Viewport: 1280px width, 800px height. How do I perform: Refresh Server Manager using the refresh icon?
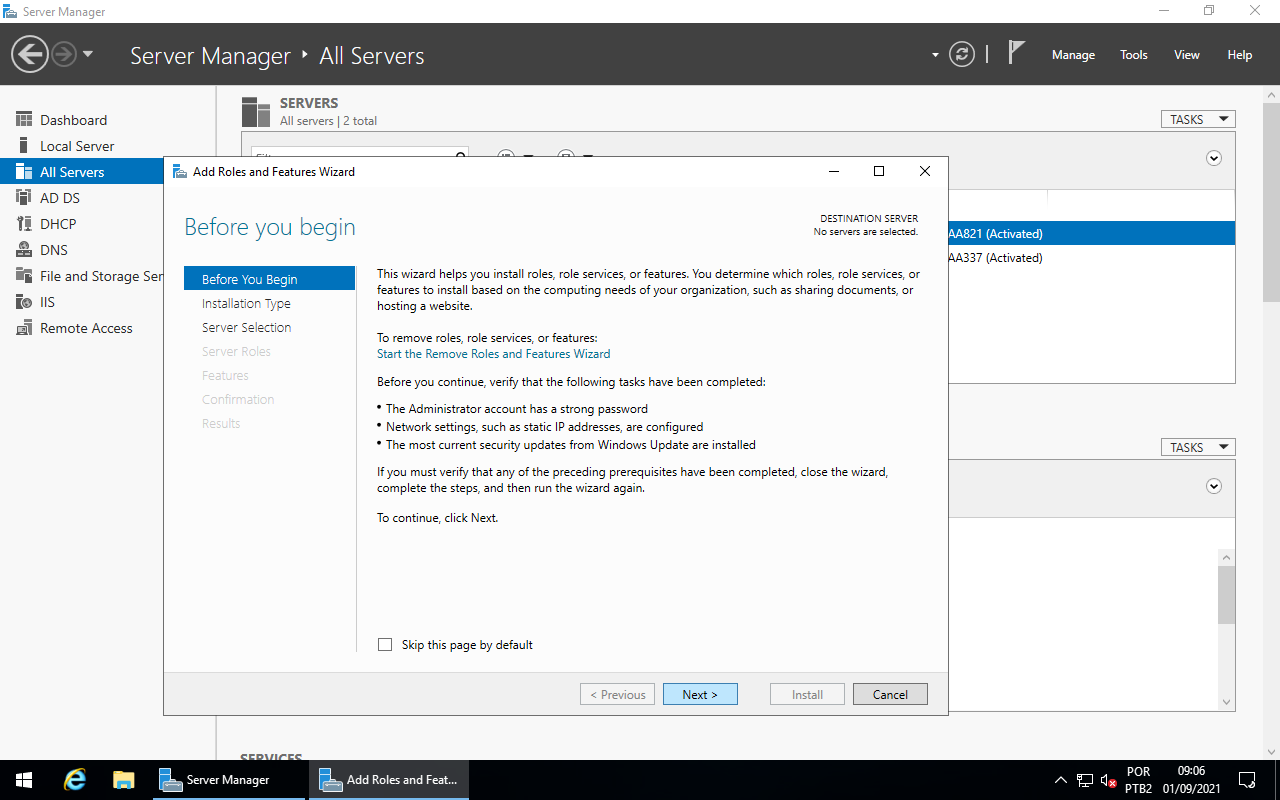click(x=961, y=54)
